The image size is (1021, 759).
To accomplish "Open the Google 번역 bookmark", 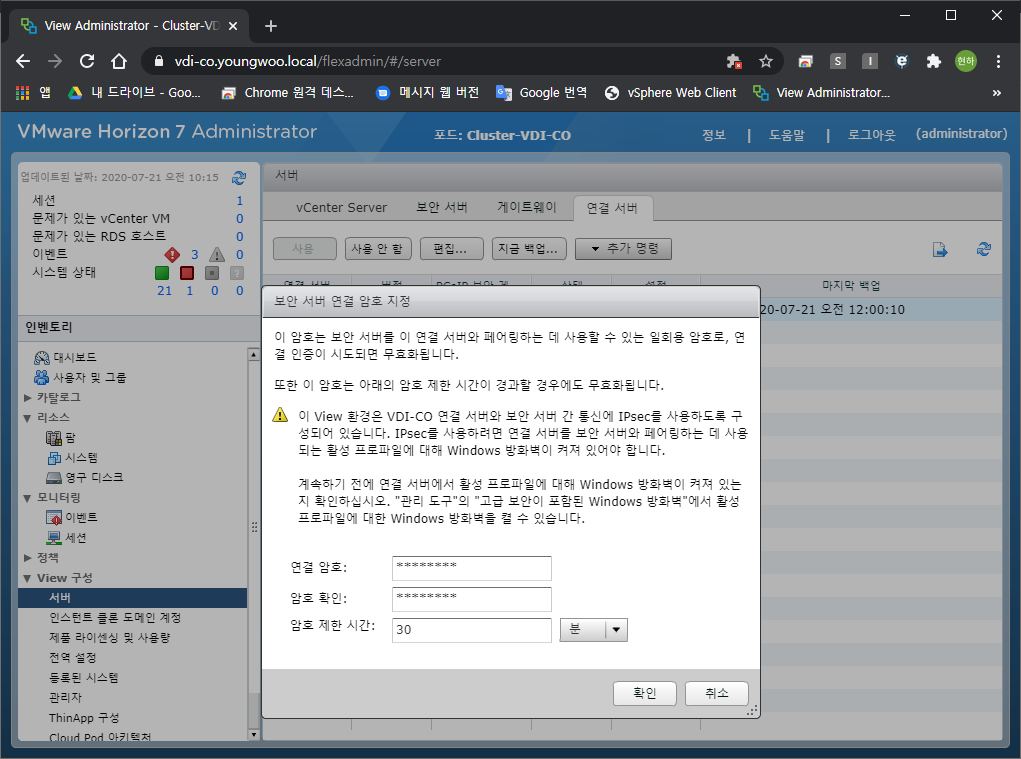I will coord(542,92).
